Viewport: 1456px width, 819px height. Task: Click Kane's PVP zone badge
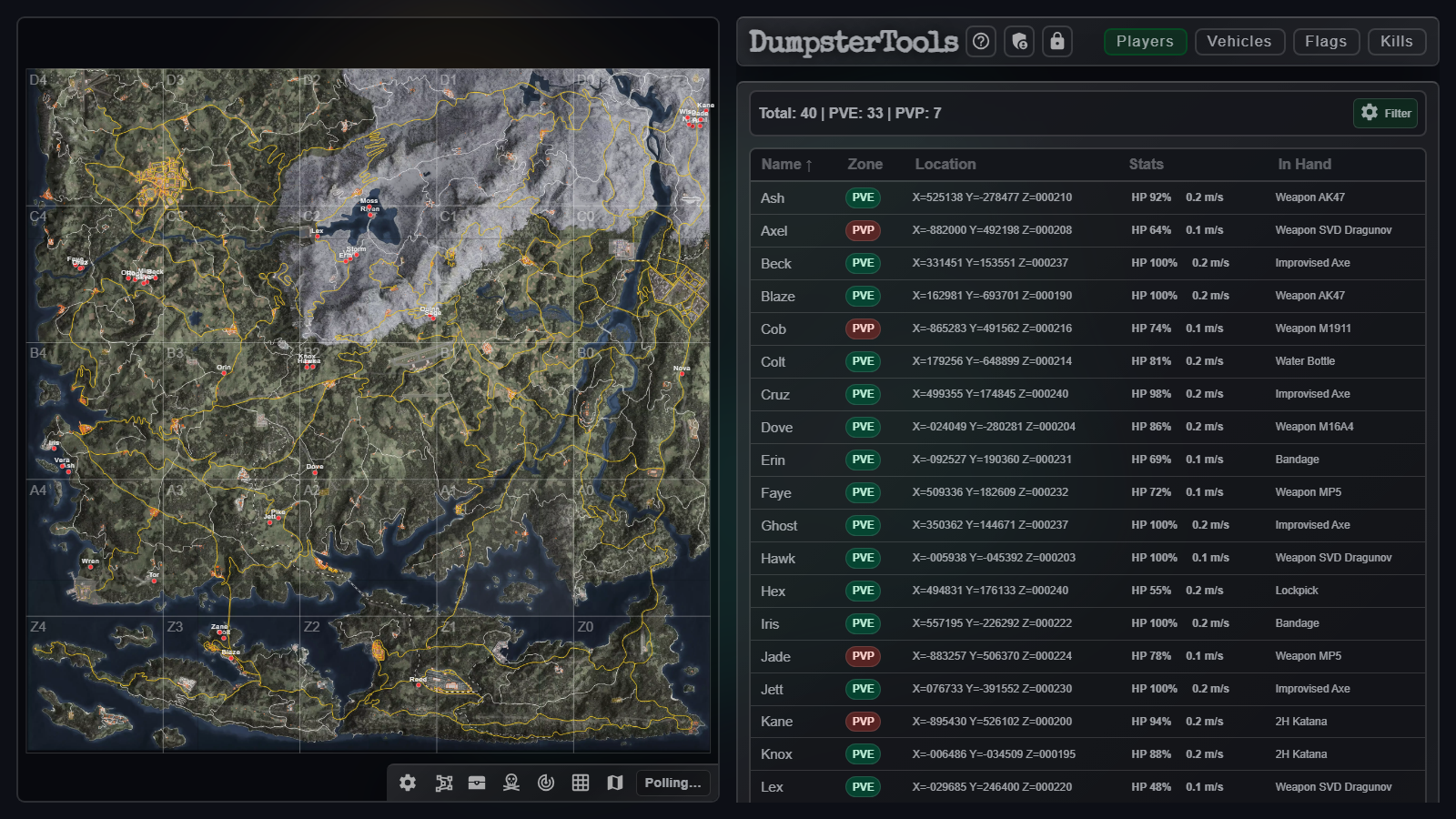[863, 722]
